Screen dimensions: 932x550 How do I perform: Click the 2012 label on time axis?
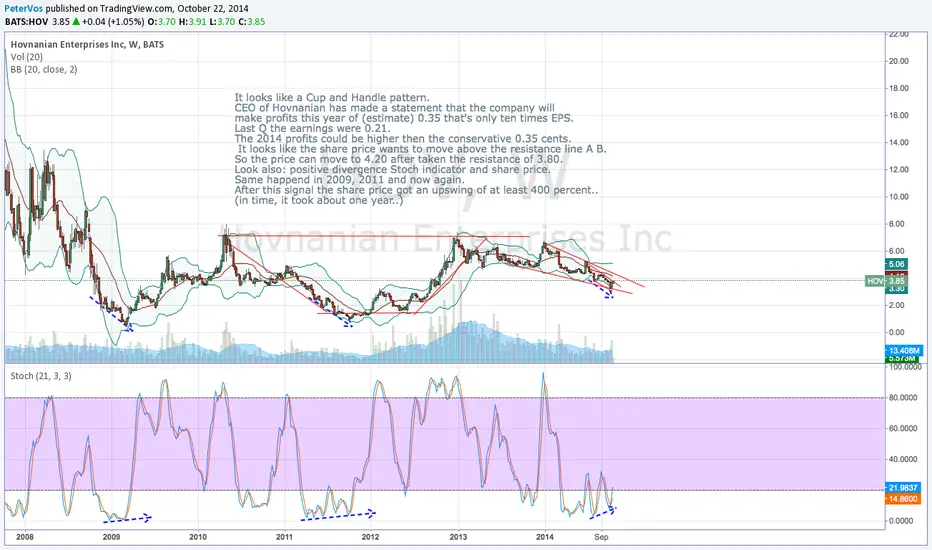pos(370,537)
